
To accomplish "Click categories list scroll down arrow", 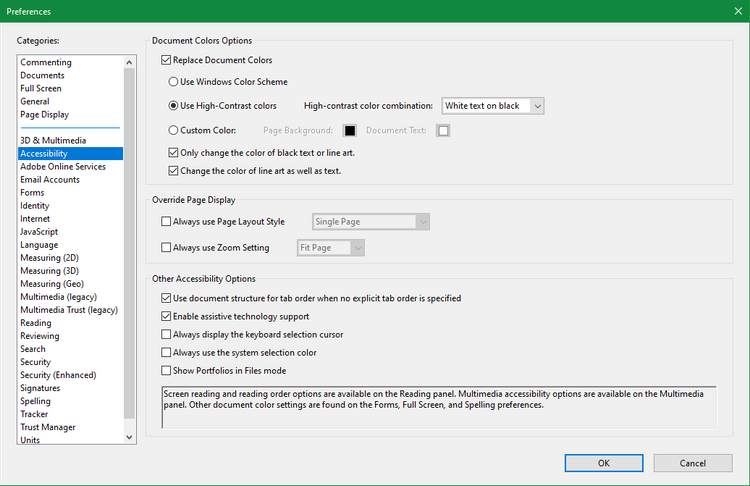I will [129, 437].
